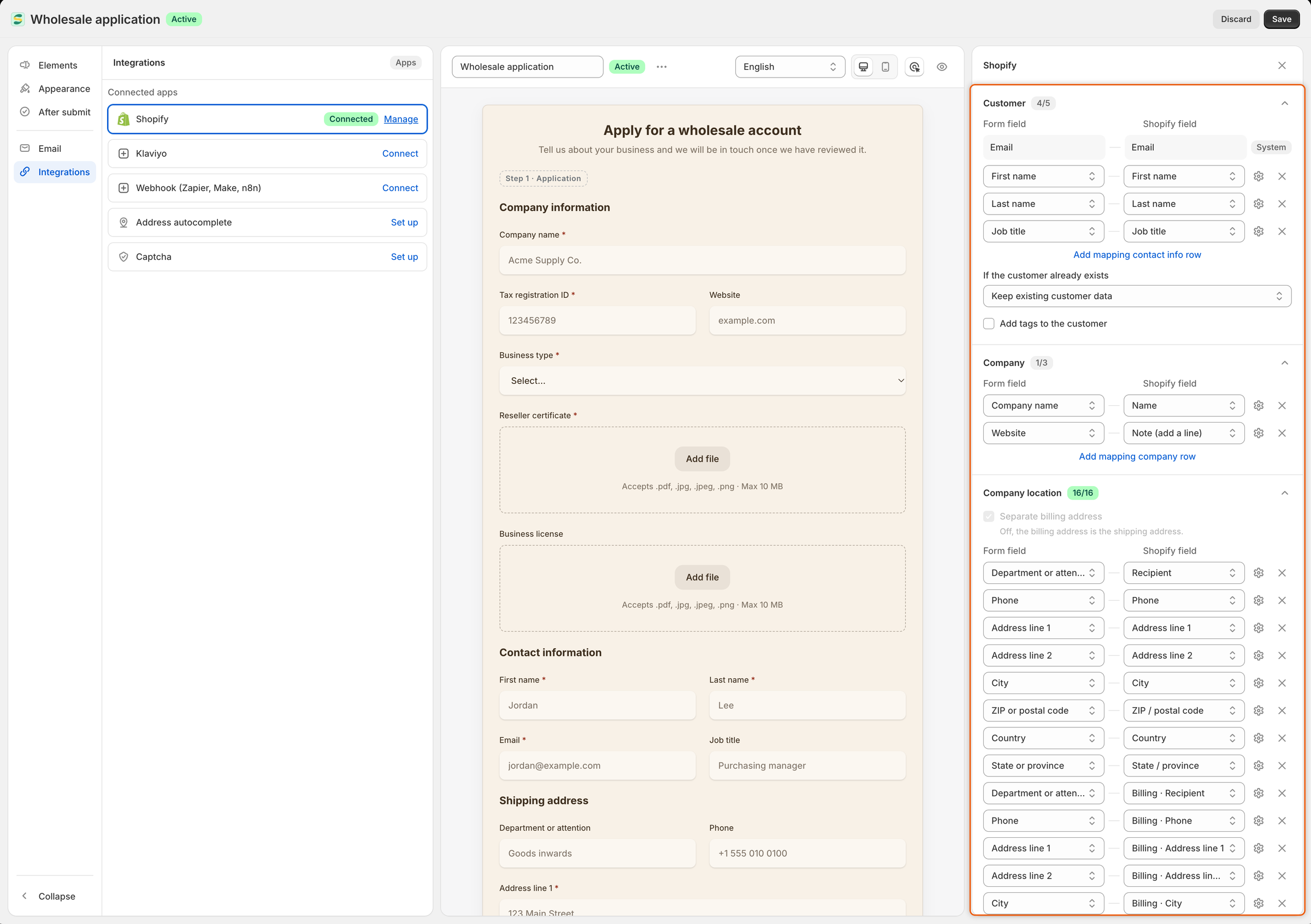Screen dimensions: 1311x924
Task: Close the Shopify panel
Action: tap(1282, 66)
